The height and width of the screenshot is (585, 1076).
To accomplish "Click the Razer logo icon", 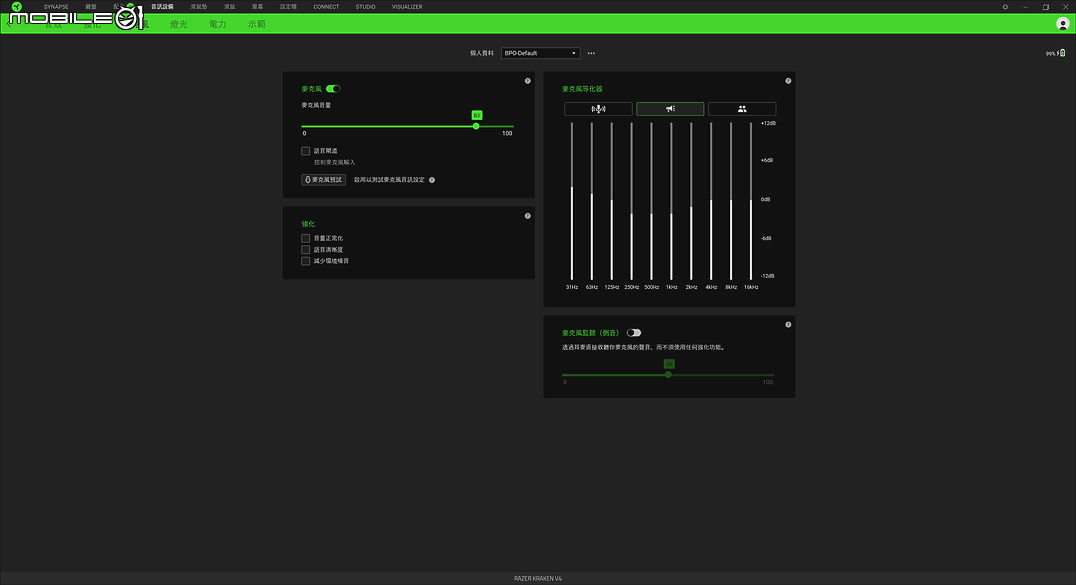I will [16, 7].
